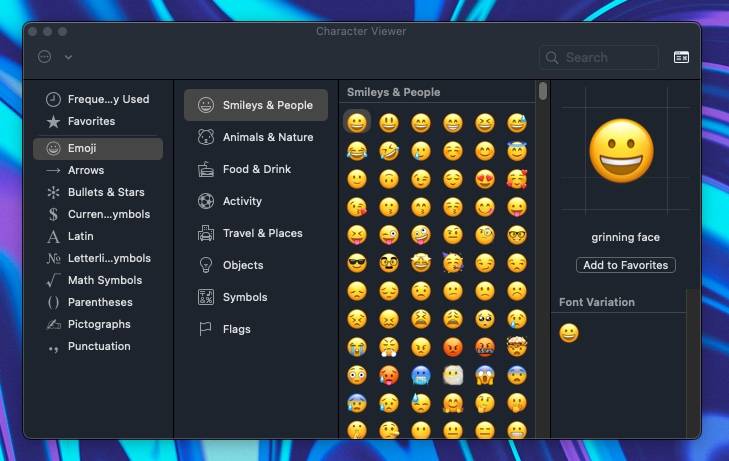This screenshot has width=729, height=461.
Task: Click the large grinning face preview
Action: tap(622, 151)
